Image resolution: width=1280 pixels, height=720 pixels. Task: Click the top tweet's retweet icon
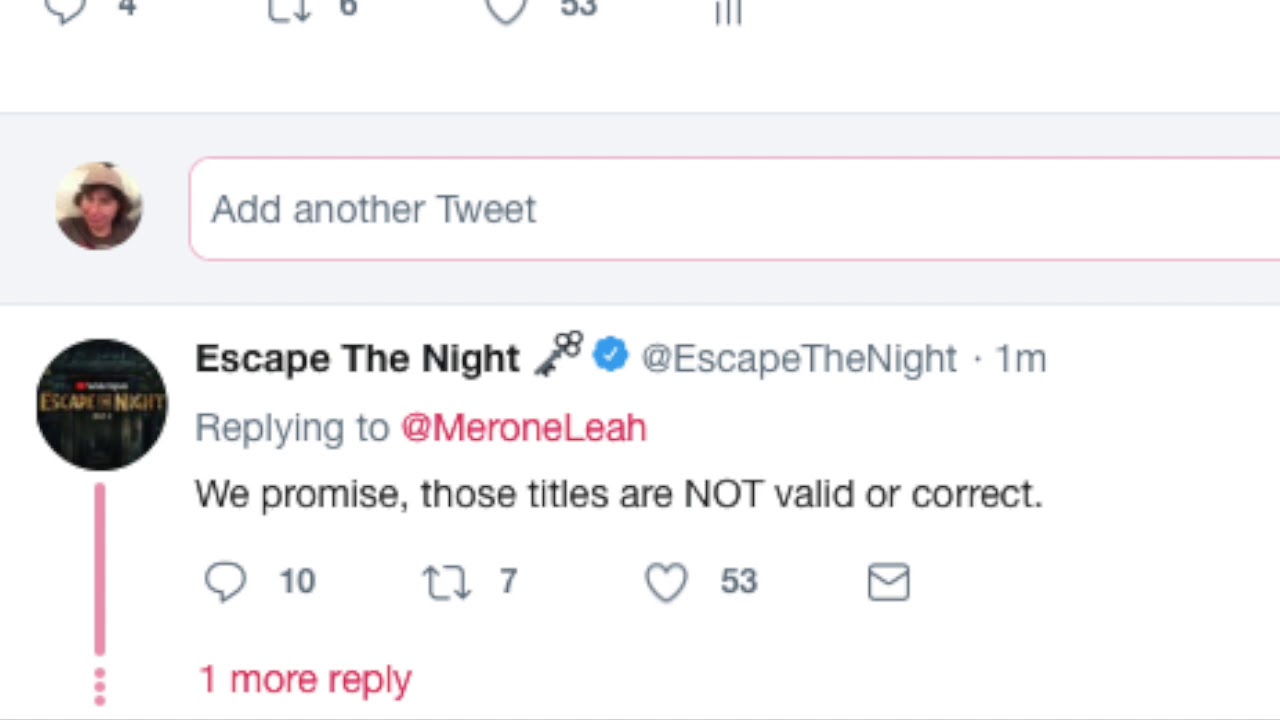289,9
